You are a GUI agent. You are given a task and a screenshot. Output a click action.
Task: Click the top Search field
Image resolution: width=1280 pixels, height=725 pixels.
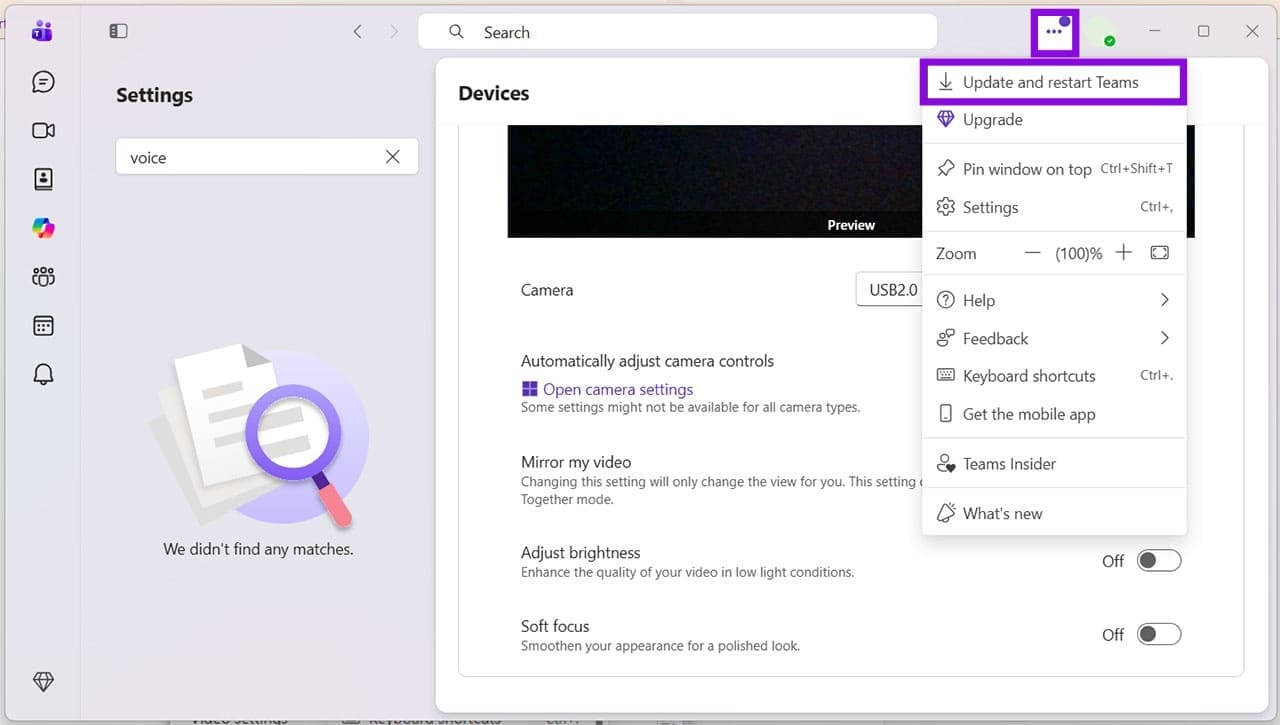tap(677, 32)
